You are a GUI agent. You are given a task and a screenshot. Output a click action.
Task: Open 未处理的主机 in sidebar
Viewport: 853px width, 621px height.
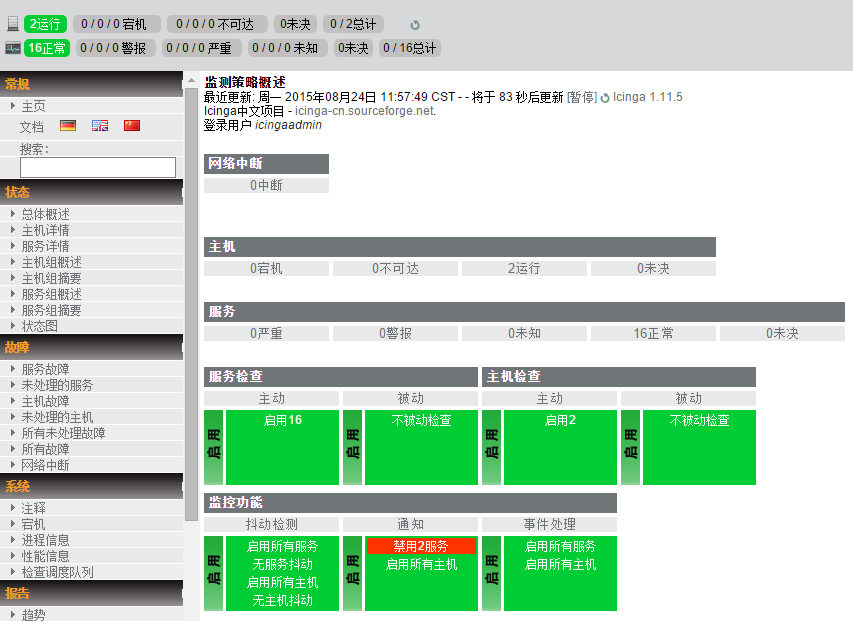tap(58, 417)
